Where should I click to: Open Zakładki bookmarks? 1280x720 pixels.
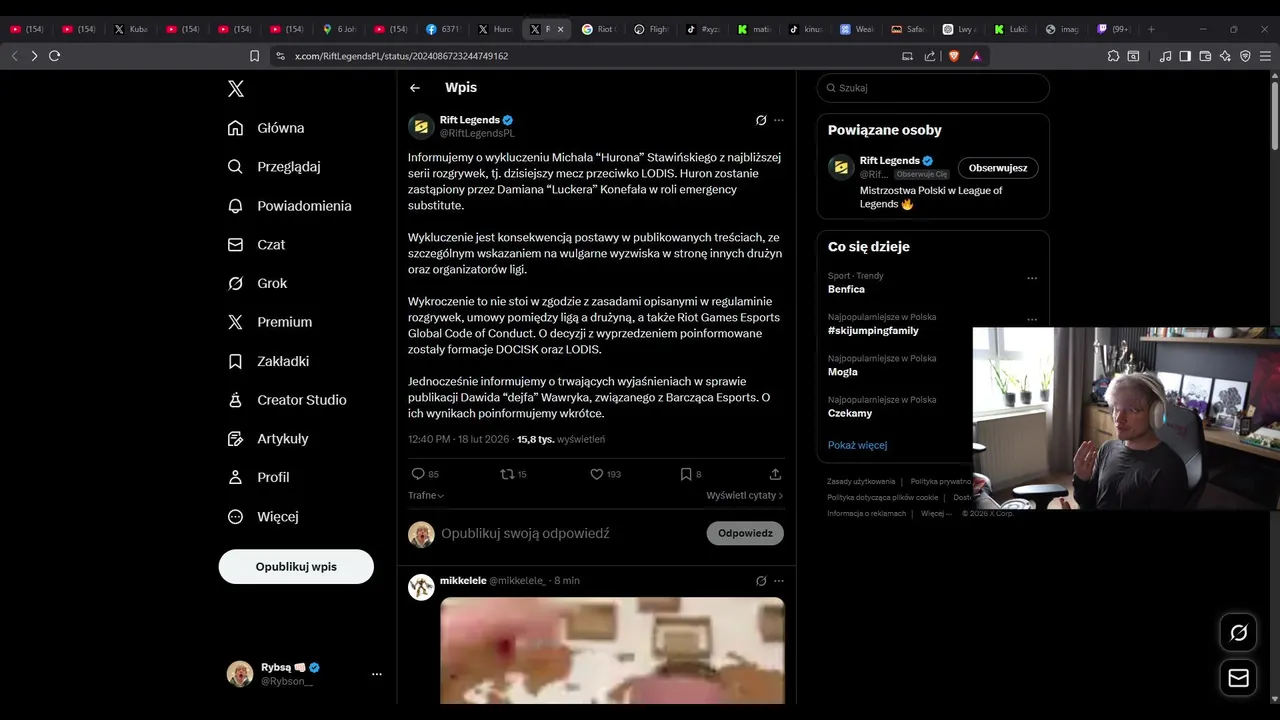268,361
